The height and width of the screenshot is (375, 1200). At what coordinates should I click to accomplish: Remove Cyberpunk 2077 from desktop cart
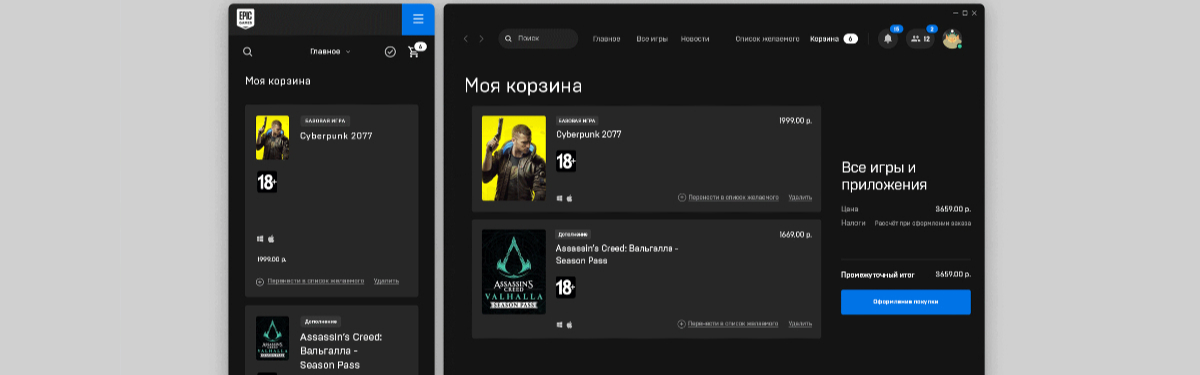[x=800, y=198]
